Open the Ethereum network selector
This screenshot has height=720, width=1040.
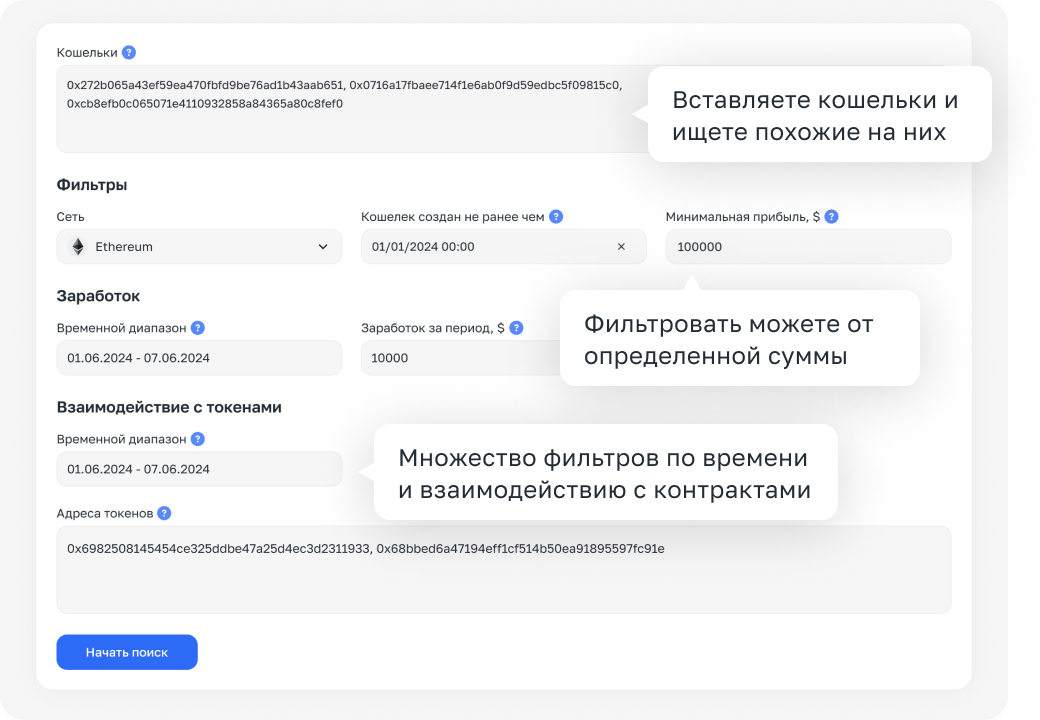[x=199, y=247]
